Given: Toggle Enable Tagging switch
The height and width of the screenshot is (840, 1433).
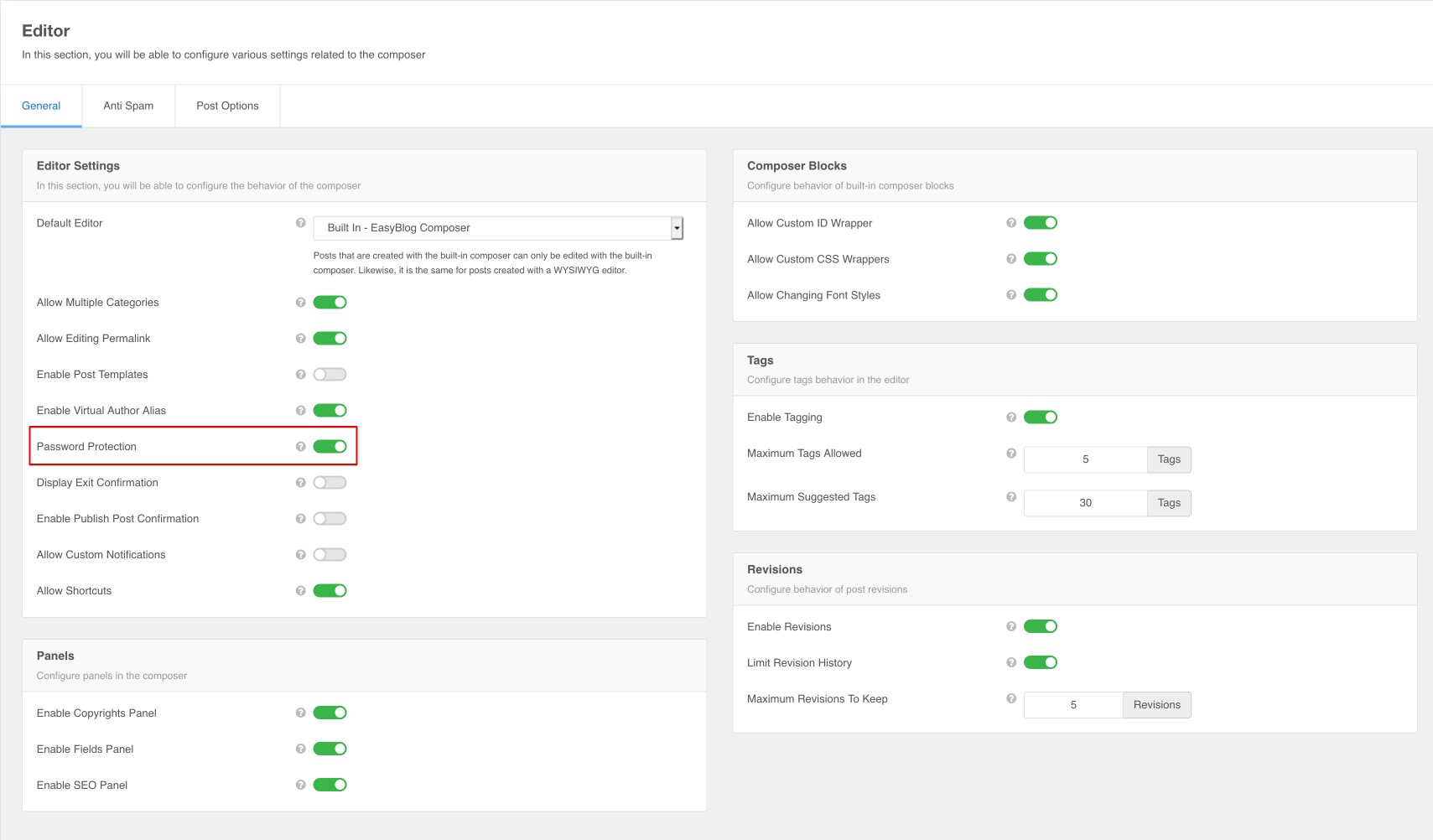Looking at the screenshot, I should pos(1041,417).
